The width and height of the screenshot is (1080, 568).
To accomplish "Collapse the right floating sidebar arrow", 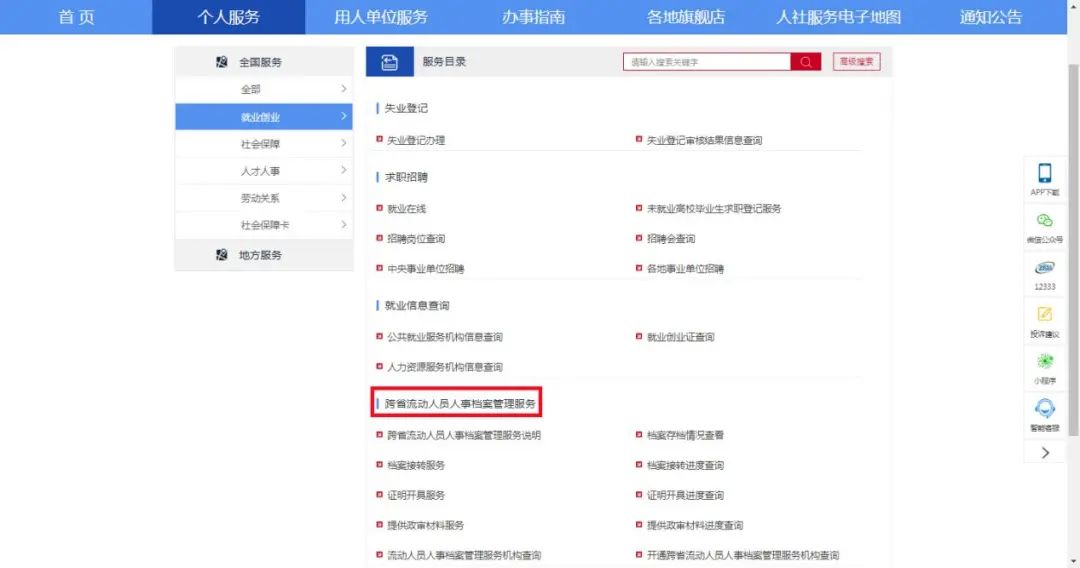I will pos(1045,452).
